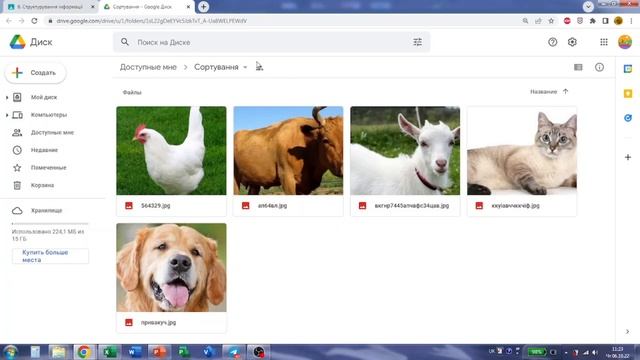640x360 pixels.
Task: Show folder details info icon
Action: click(599, 67)
